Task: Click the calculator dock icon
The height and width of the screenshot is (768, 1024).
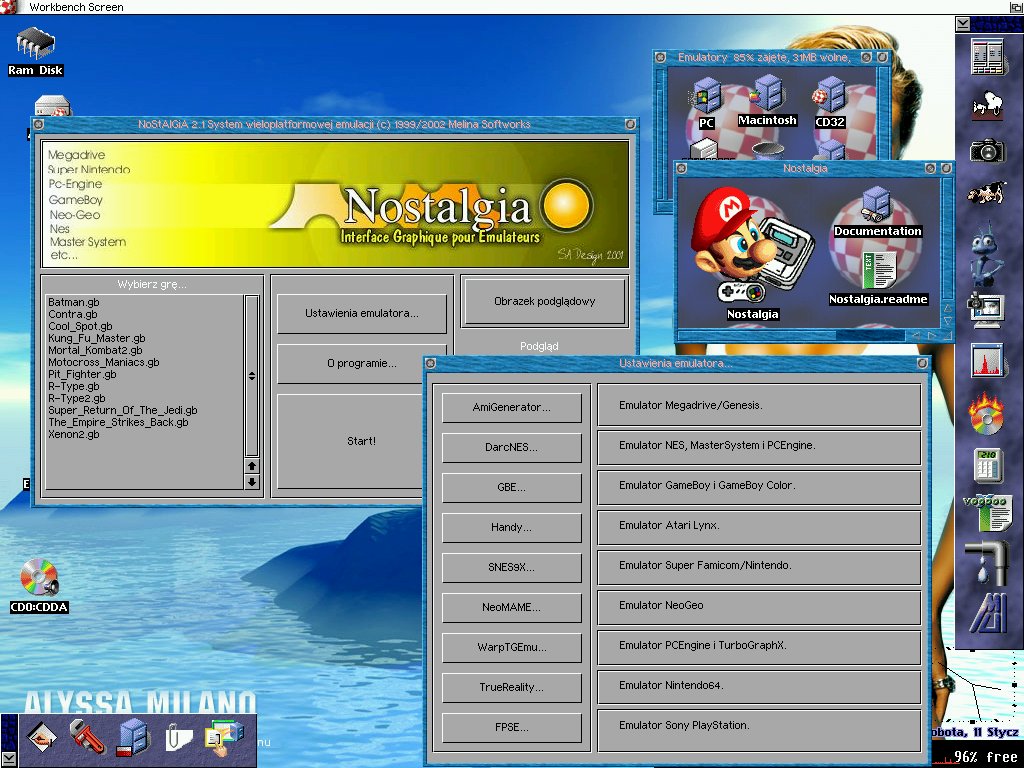Action: coord(987,465)
